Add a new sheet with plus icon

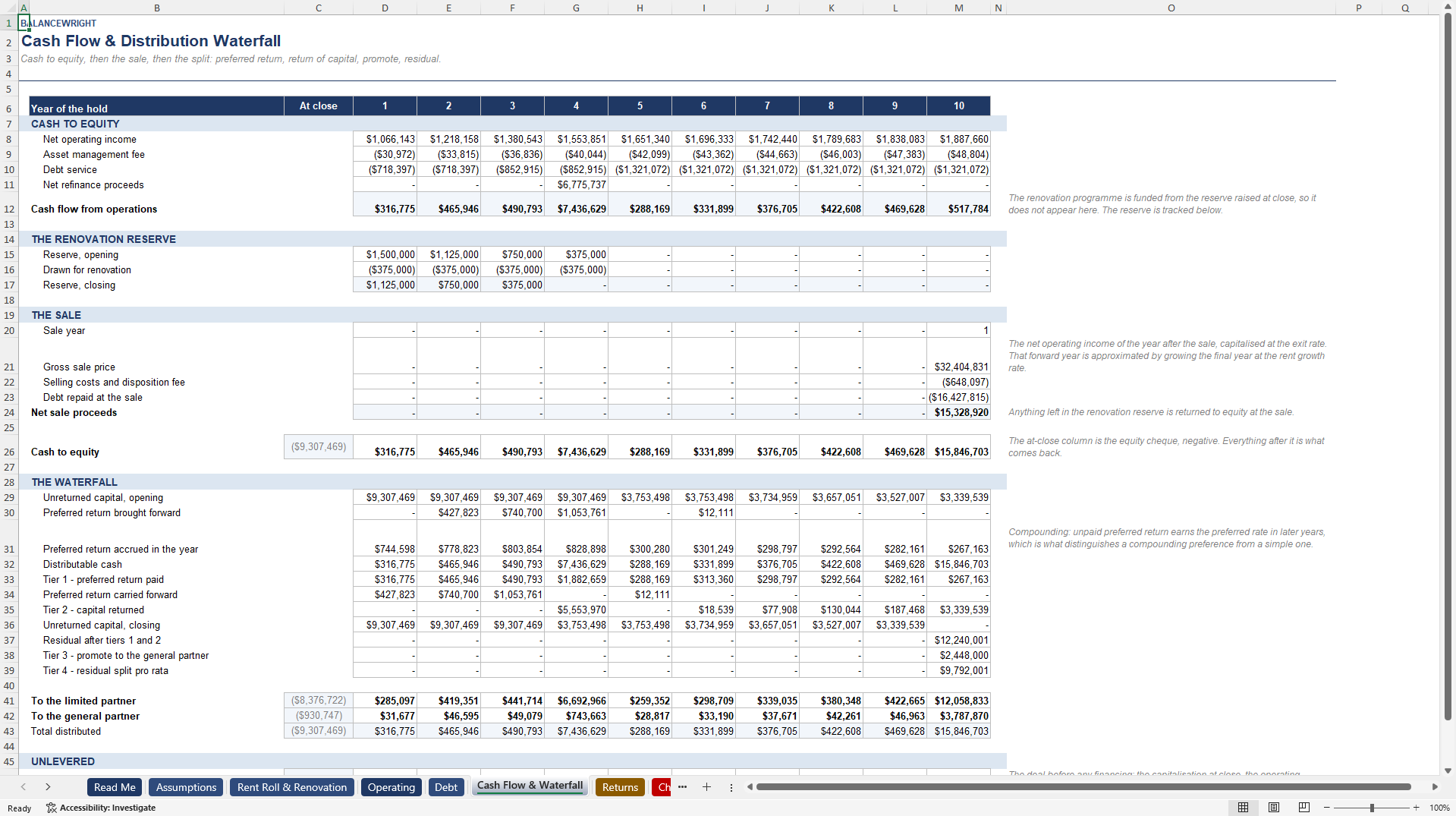click(706, 787)
